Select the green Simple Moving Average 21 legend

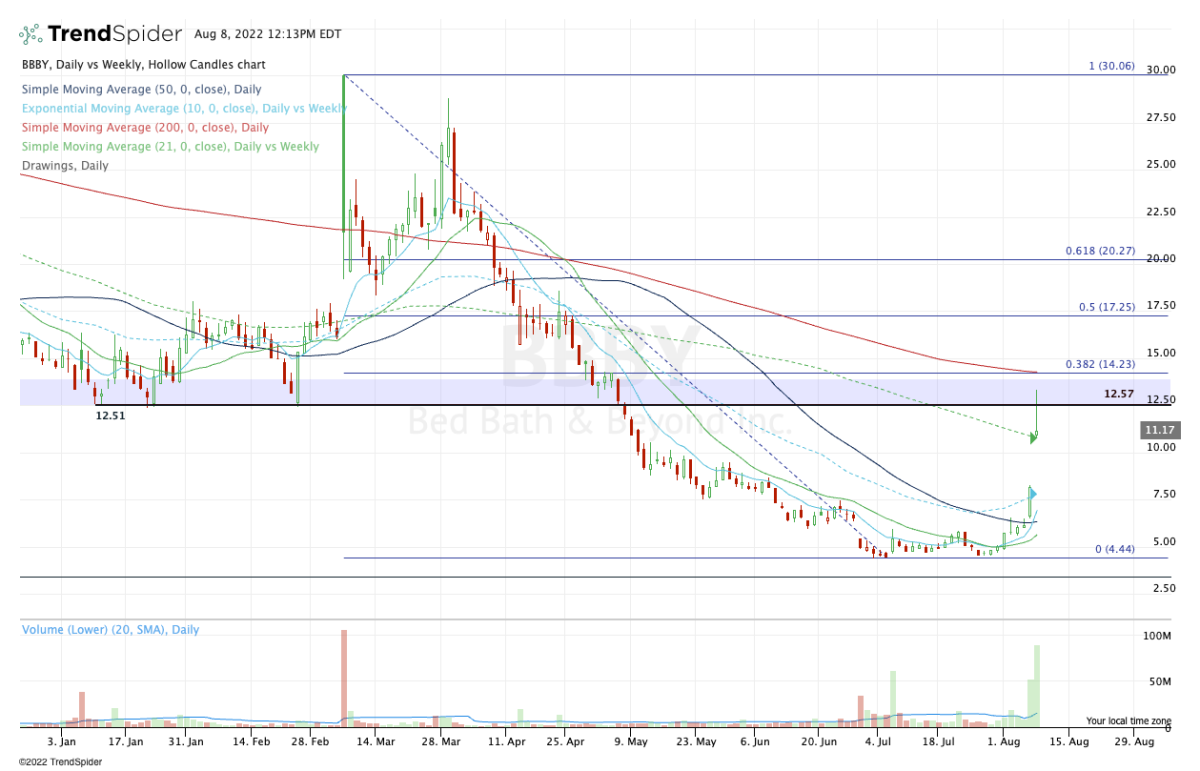[x=169, y=147]
